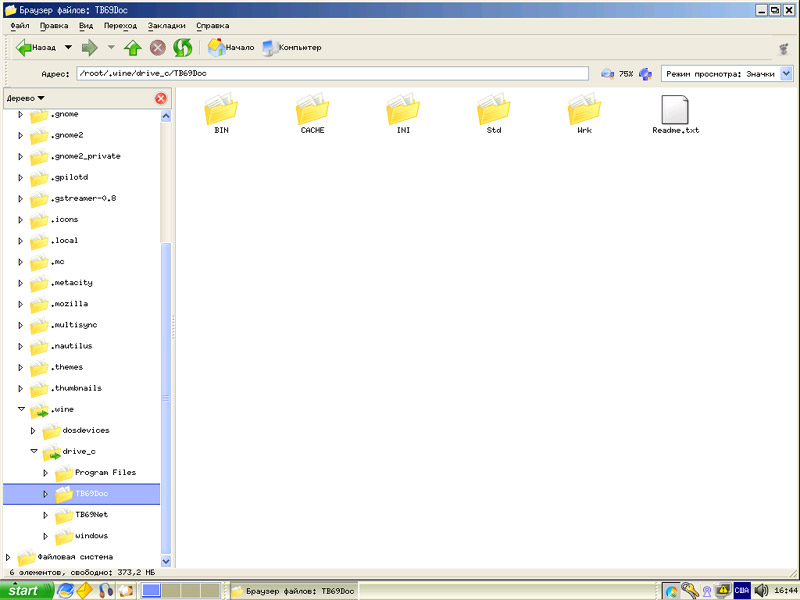The width and height of the screenshot is (800, 600).
Task: Open the Вид menu
Action: (86, 26)
